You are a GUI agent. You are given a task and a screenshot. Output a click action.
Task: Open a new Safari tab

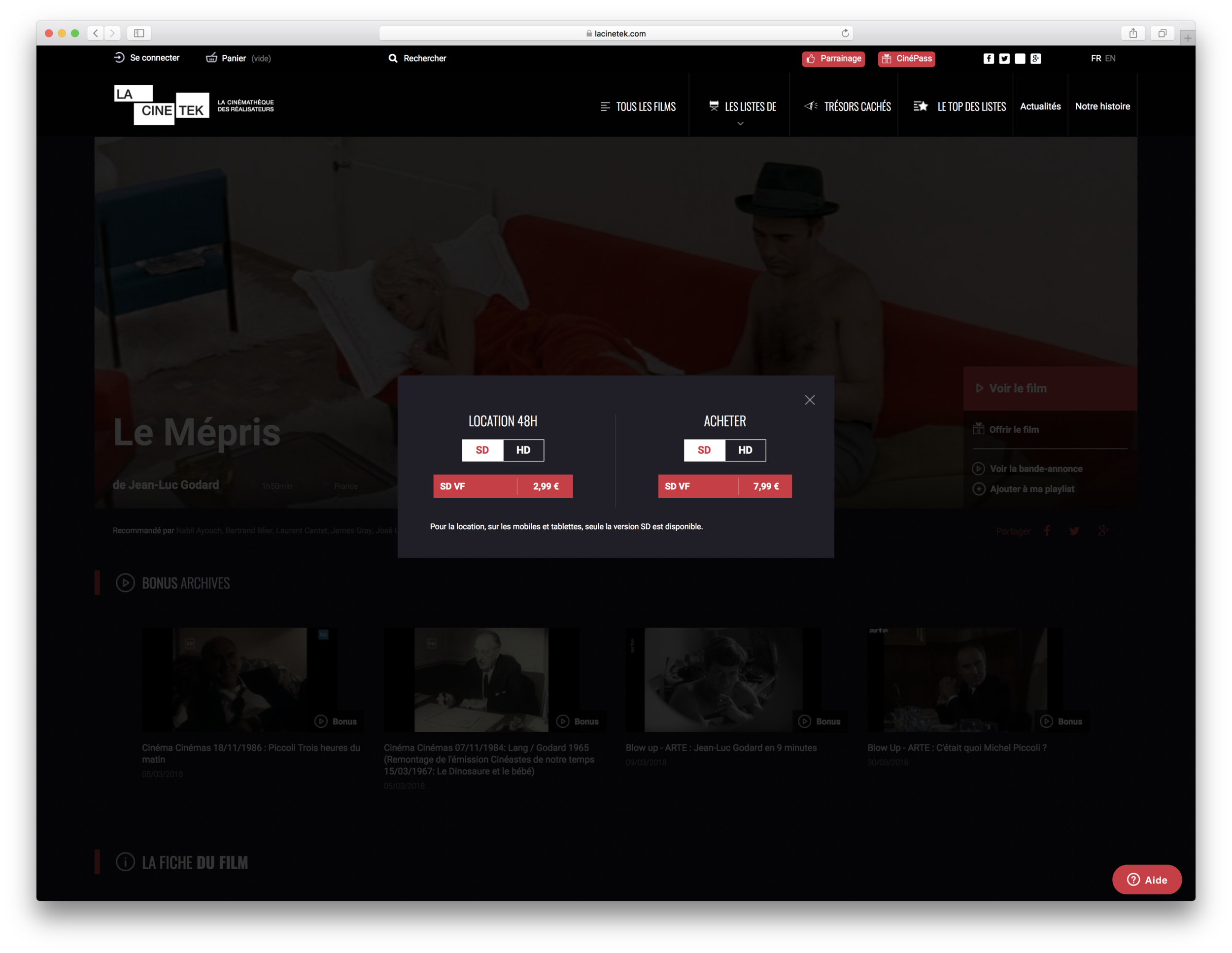1188,38
